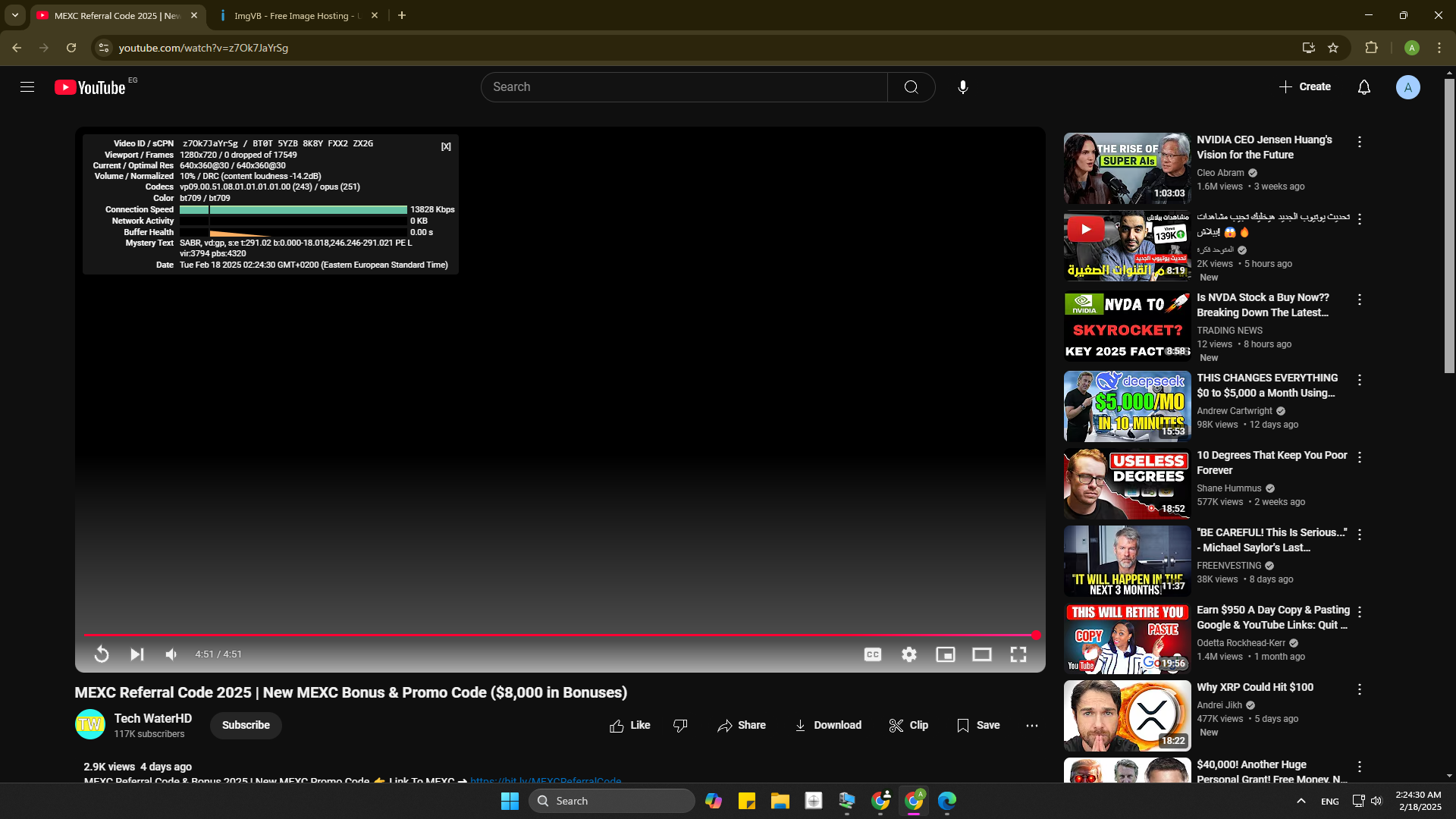This screenshot has height=819, width=1456.
Task: Click the YouTube search input field
Action: click(x=682, y=87)
